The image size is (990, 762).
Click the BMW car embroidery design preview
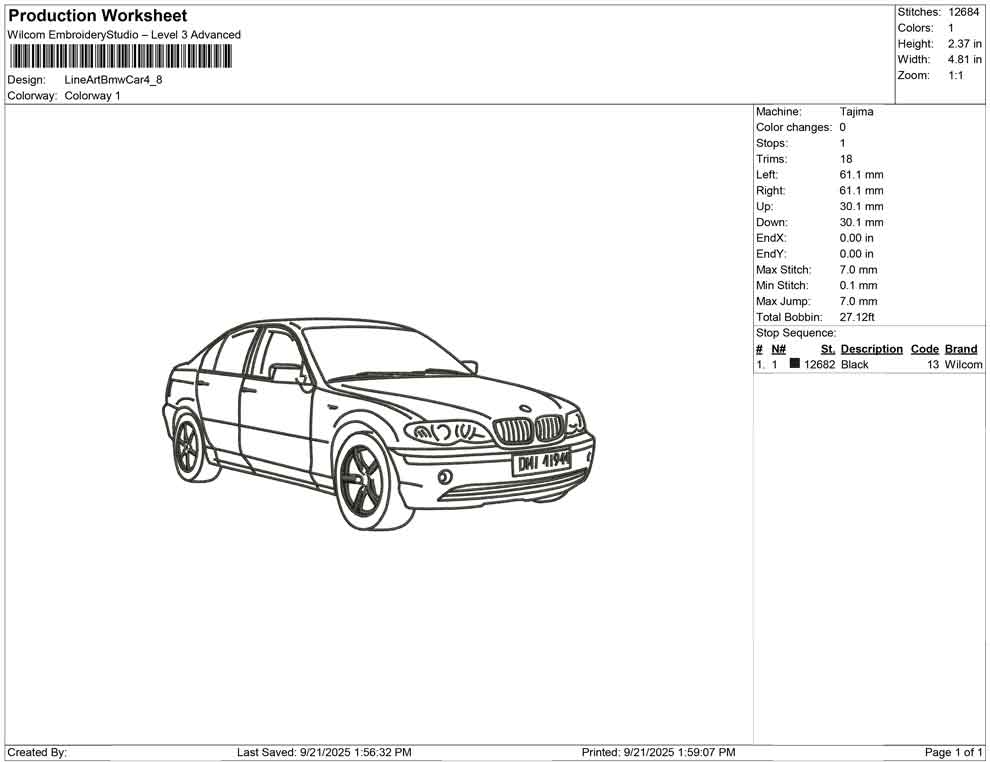tap(379, 424)
